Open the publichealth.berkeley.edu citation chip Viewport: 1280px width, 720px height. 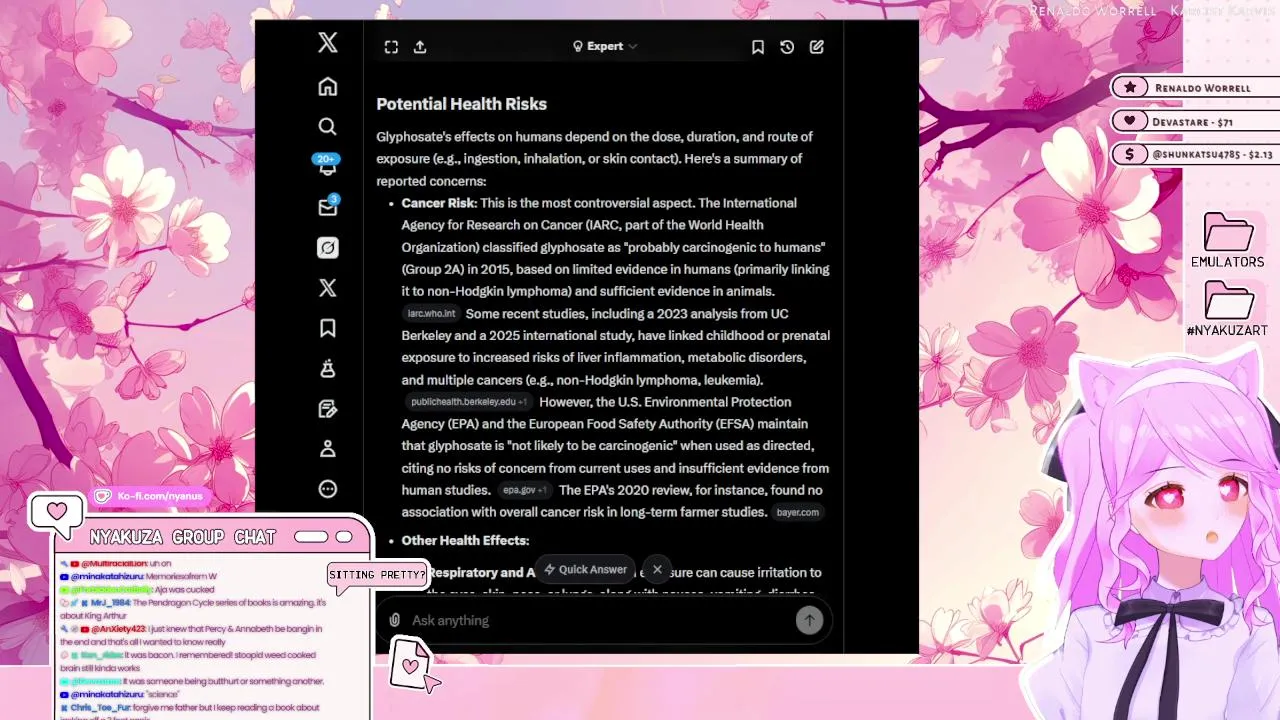click(468, 402)
